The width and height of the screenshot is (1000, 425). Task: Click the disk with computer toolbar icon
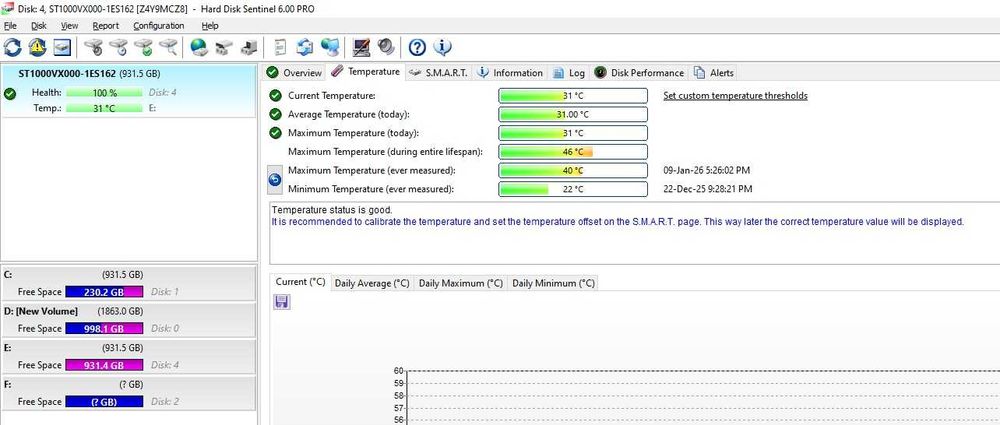[x=249, y=47]
